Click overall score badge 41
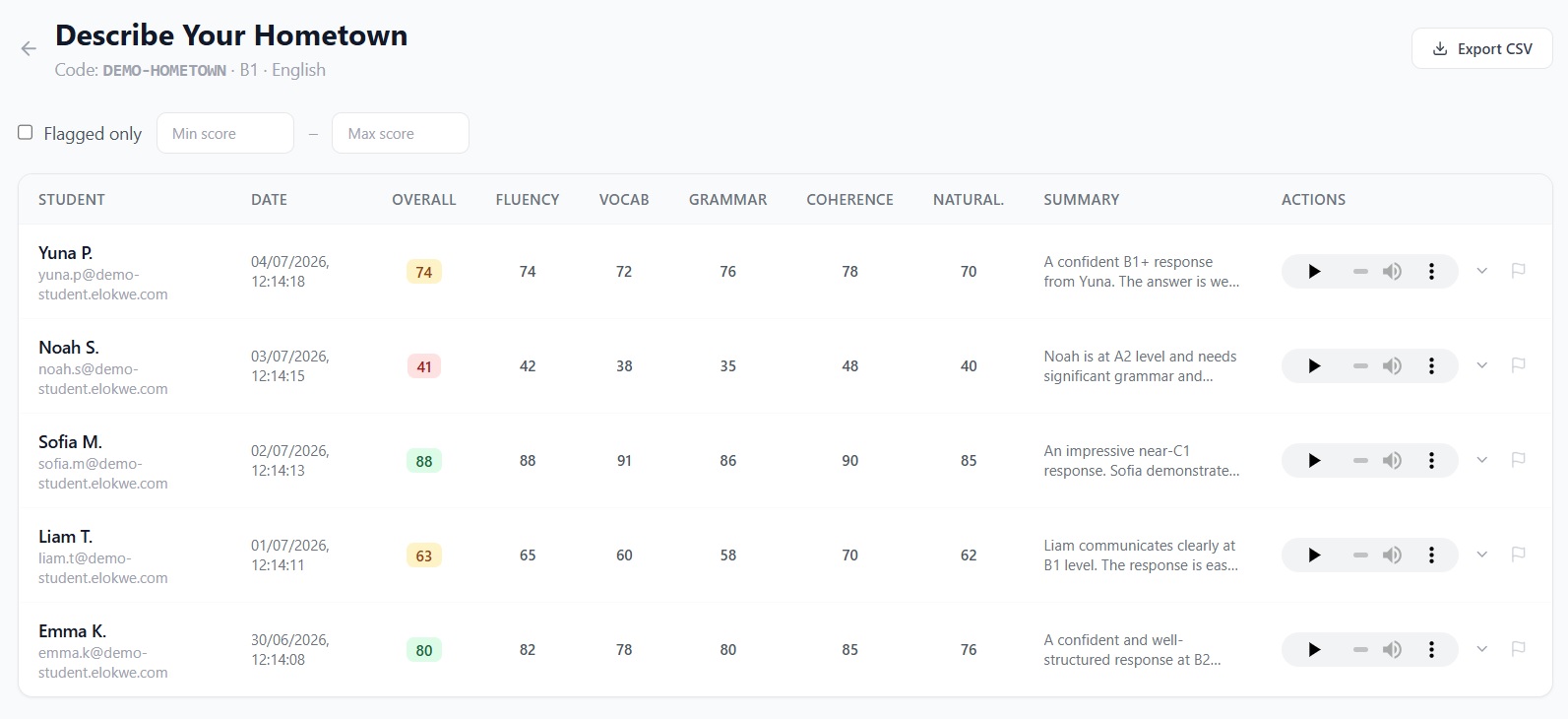The height and width of the screenshot is (719, 1568). pyautogui.click(x=424, y=366)
